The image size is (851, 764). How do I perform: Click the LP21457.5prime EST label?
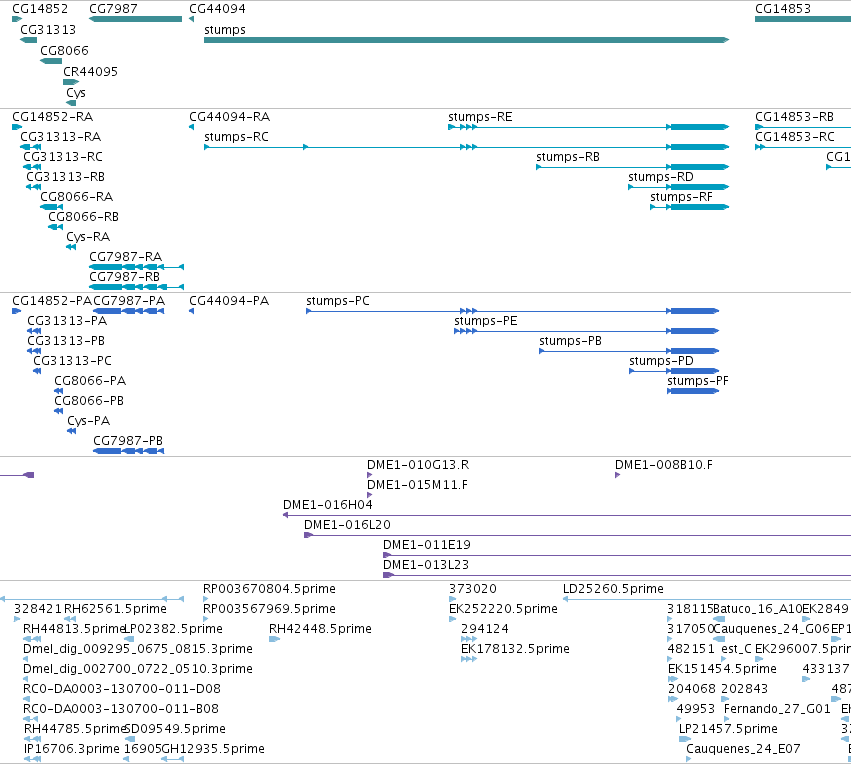[728, 729]
